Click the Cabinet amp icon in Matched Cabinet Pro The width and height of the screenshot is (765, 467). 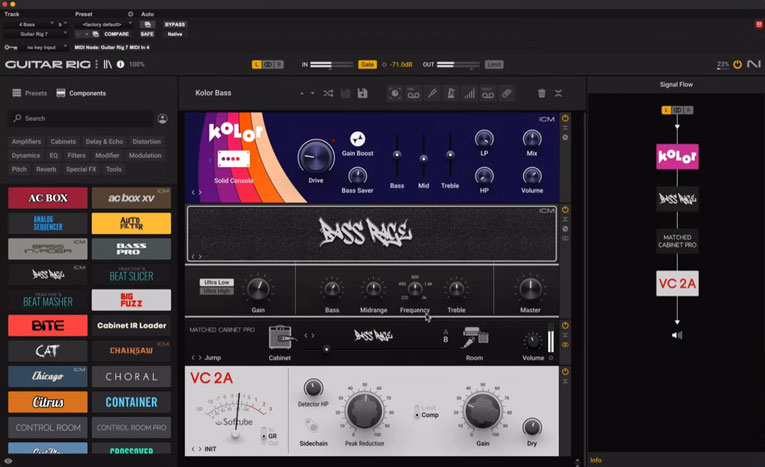click(x=281, y=337)
